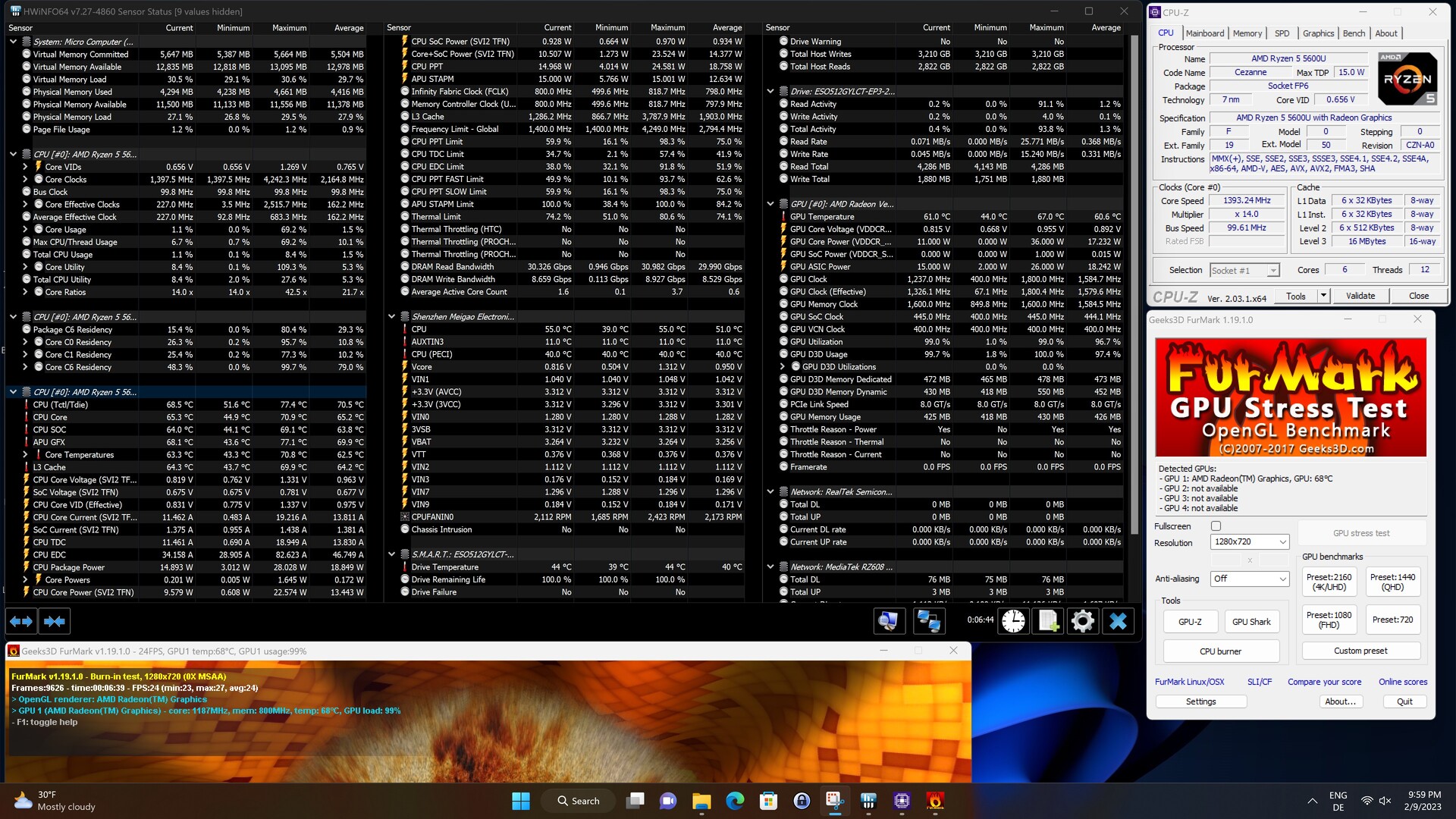Open the Resolution dropdown showing 1280x720
Image resolution: width=1456 pixels, height=819 pixels.
tap(1250, 542)
